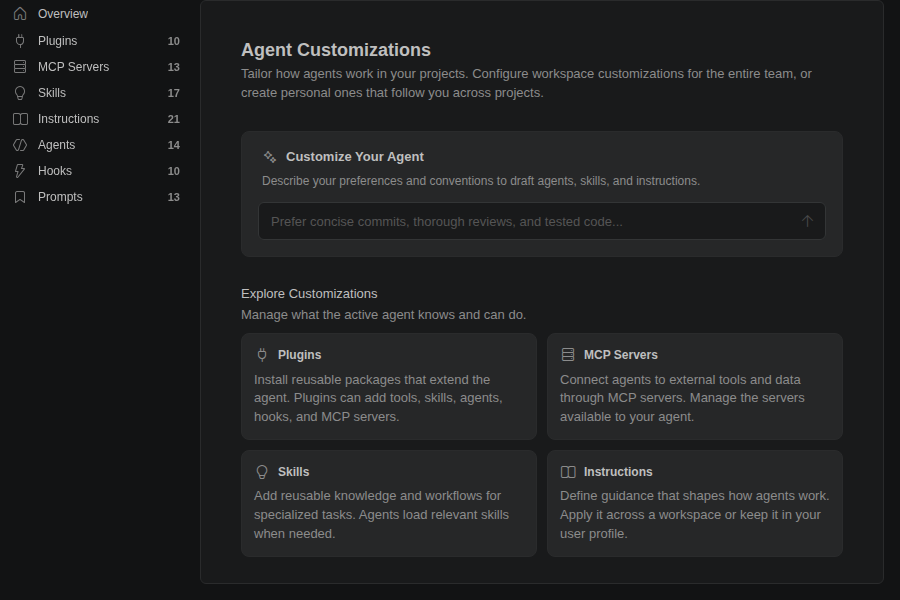Viewport: 900px width, 600px height.
Task: Open the Plugins customization card
Action: pyautogui.click(x=389, y=386)
